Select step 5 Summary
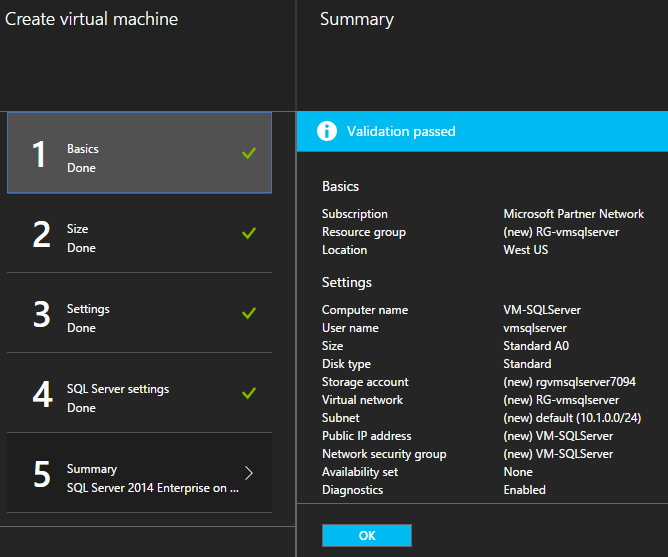 (139, 473)
